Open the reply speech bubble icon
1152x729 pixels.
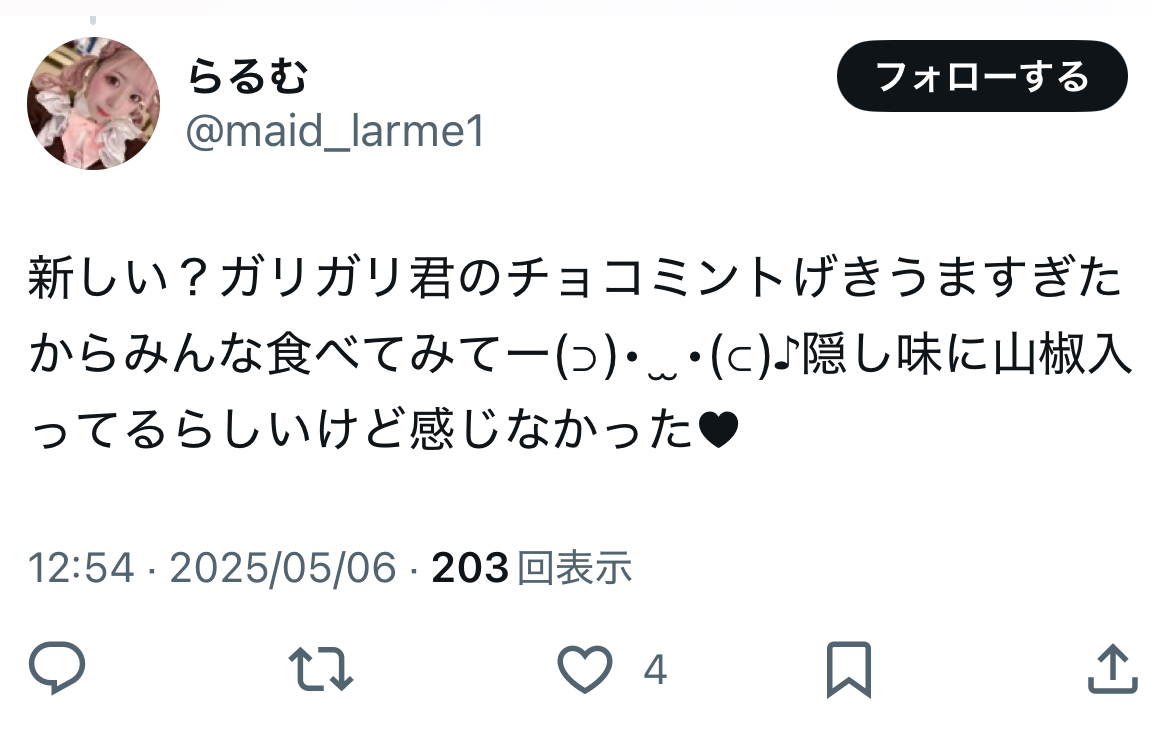point(57,667)
